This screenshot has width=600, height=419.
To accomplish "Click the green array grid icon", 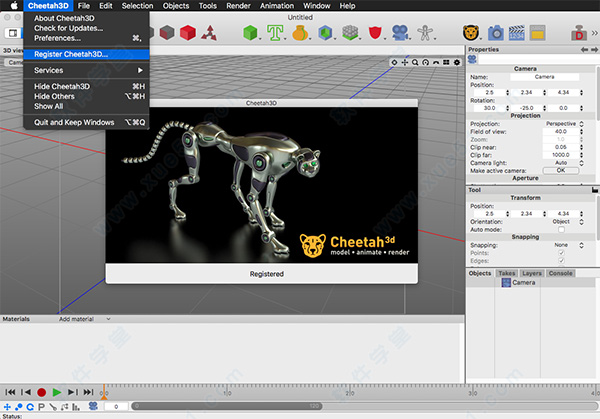I will click(350, 33).
